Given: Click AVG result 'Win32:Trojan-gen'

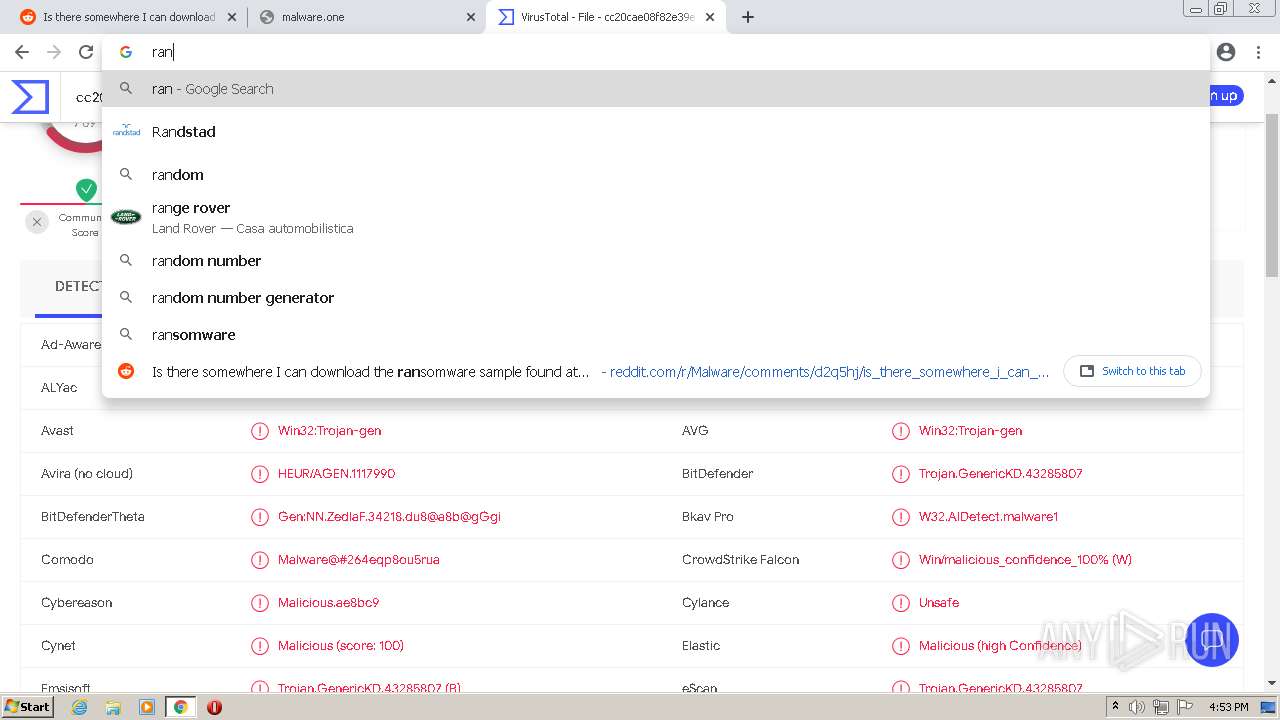Looking at the screenshot, I should click(x=970, y=431).
